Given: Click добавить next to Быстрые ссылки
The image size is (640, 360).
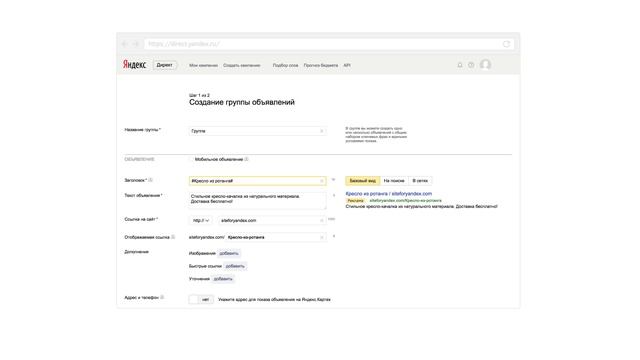Looking at the screenshot, I should pyautogui.click(x=235, y=266).
